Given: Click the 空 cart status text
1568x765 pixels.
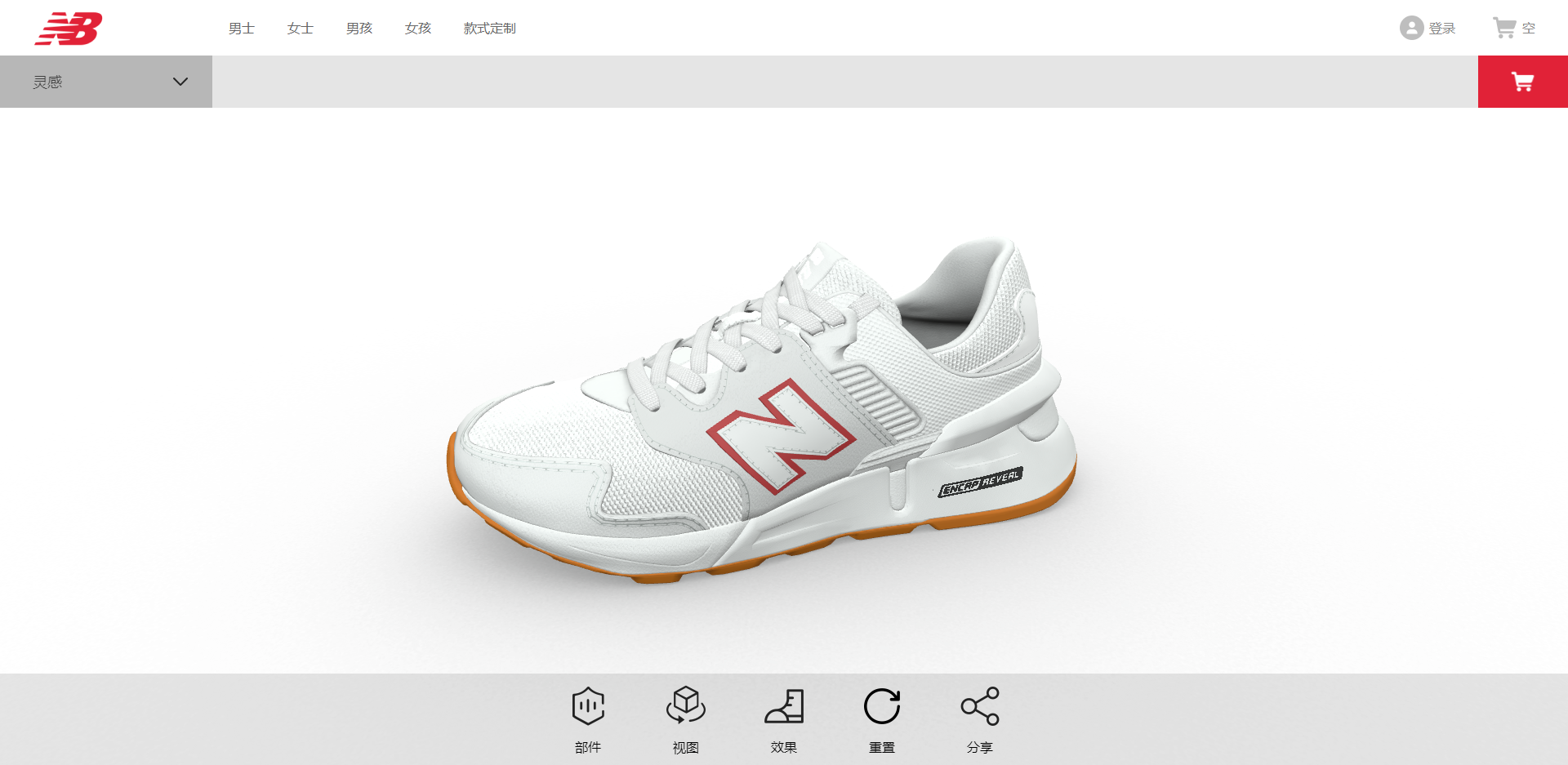Looking at the screenshot, I should 1529,29.
